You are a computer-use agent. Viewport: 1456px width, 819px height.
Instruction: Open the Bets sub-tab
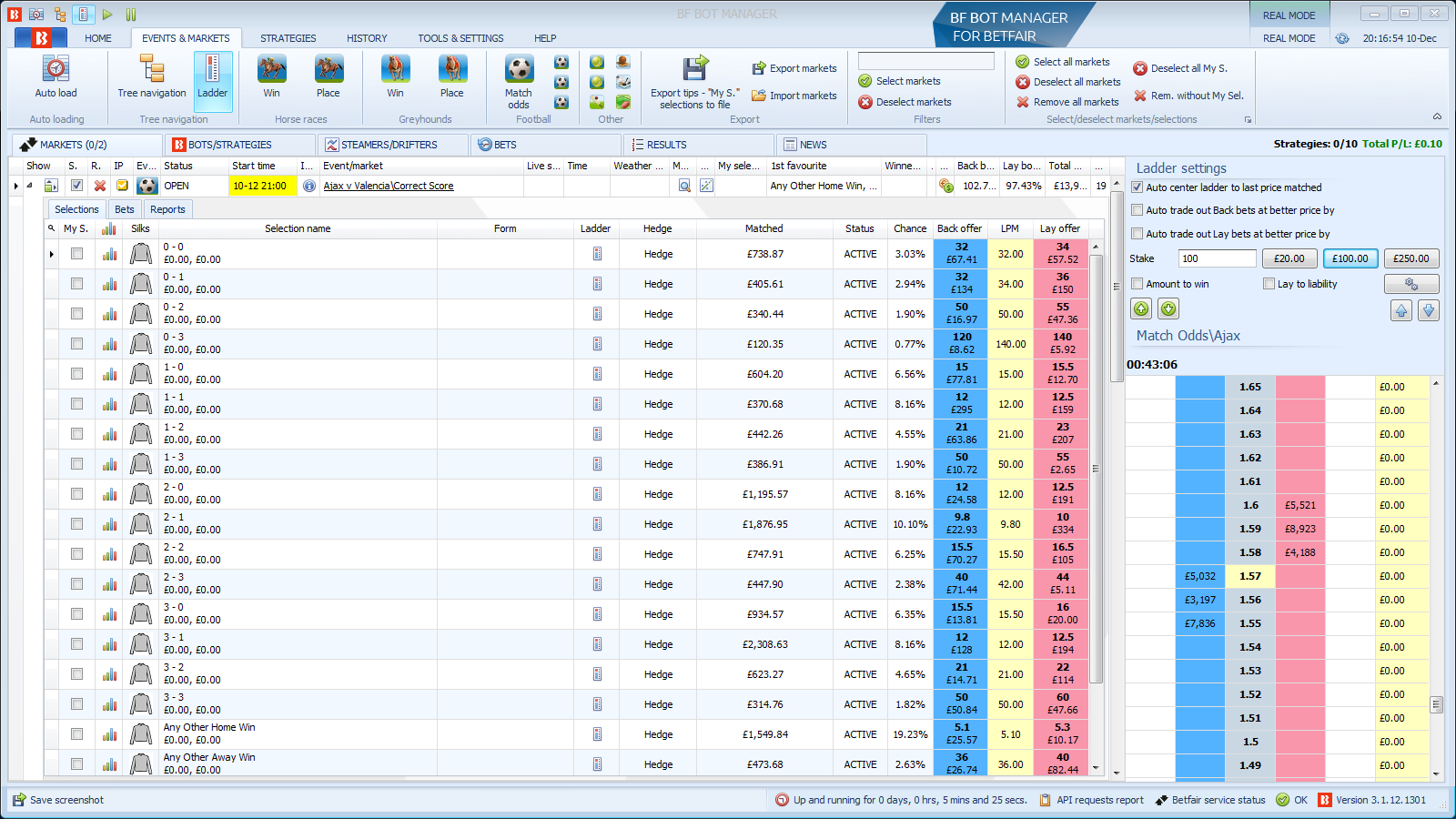pyautogui.click(x=125, y=209)
